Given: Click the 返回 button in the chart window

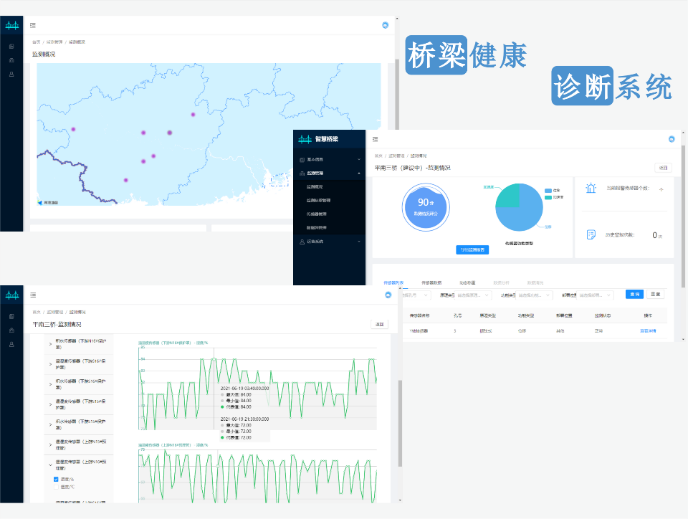Looking at the screenshot, I should point(380,324).
